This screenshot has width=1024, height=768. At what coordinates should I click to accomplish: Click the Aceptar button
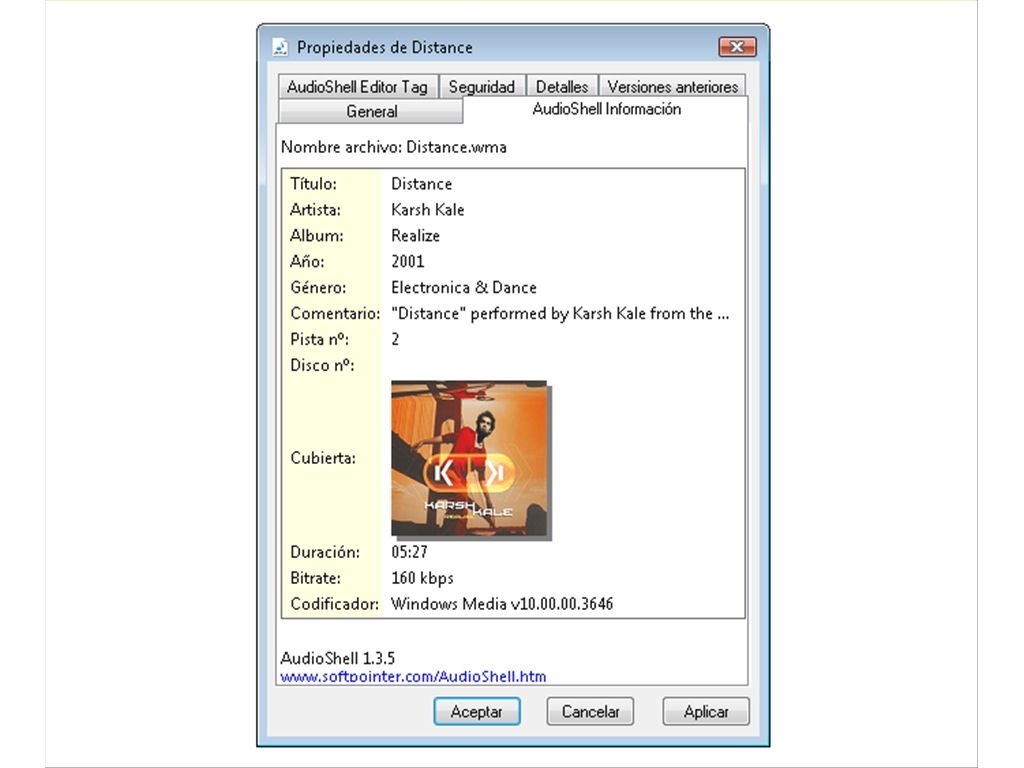coord(477,711)
